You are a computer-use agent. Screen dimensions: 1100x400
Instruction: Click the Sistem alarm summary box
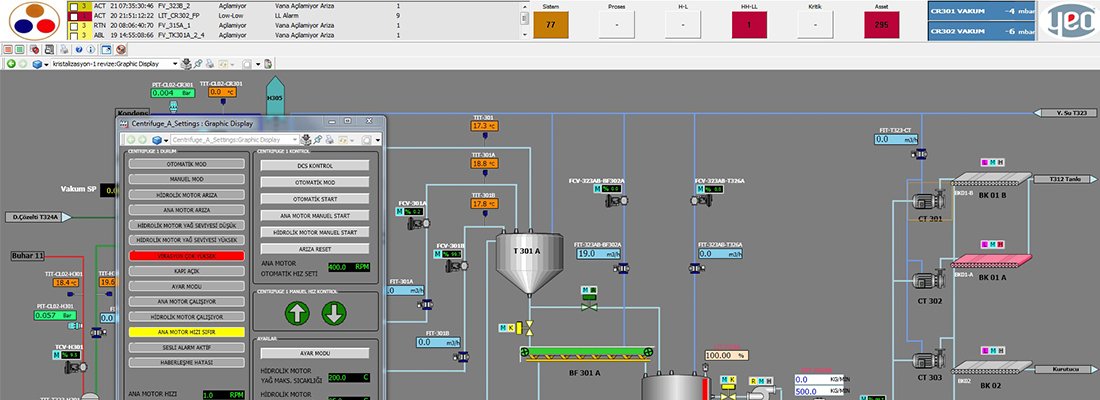point(550,24)
